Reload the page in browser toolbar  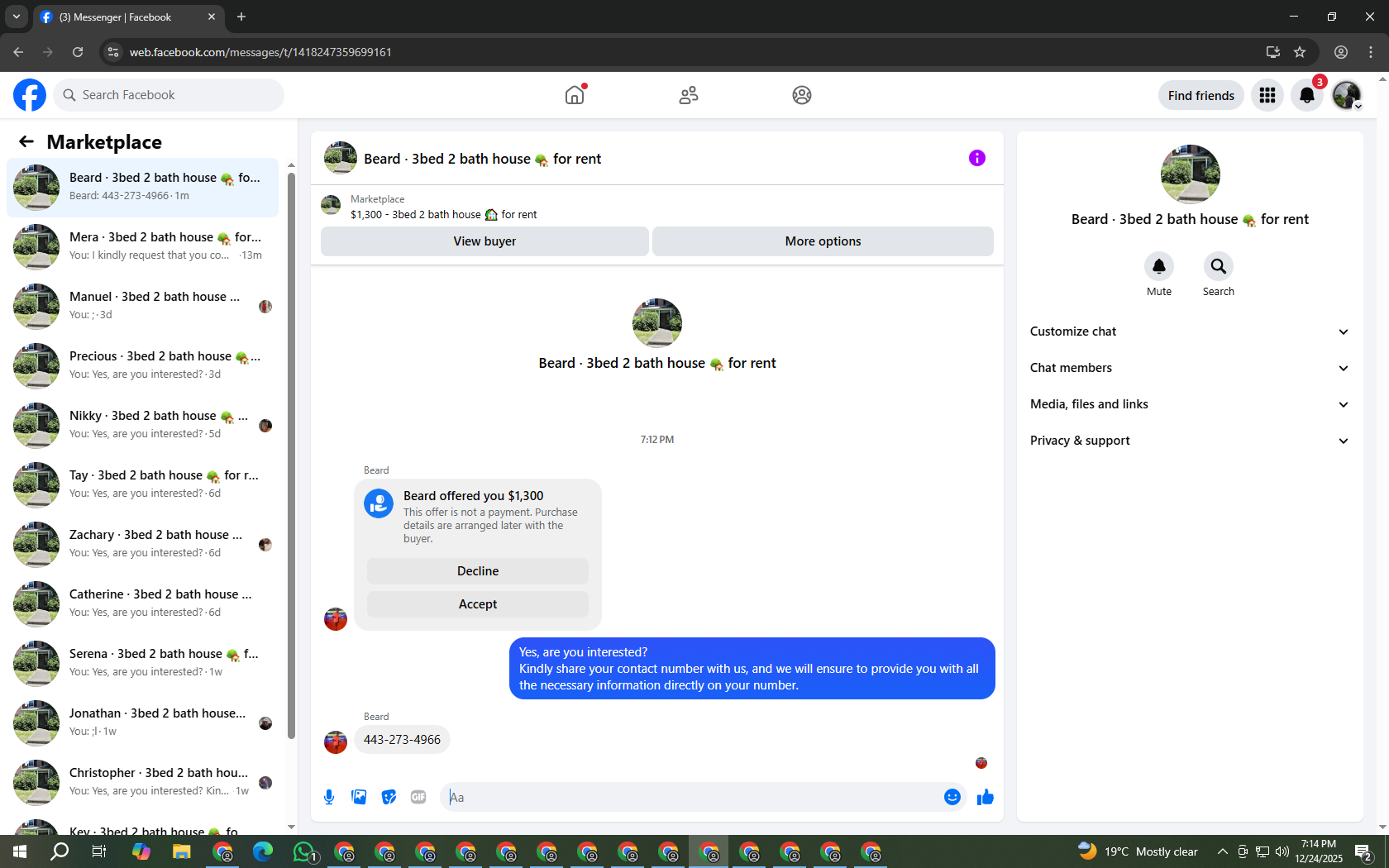(78, 52)
